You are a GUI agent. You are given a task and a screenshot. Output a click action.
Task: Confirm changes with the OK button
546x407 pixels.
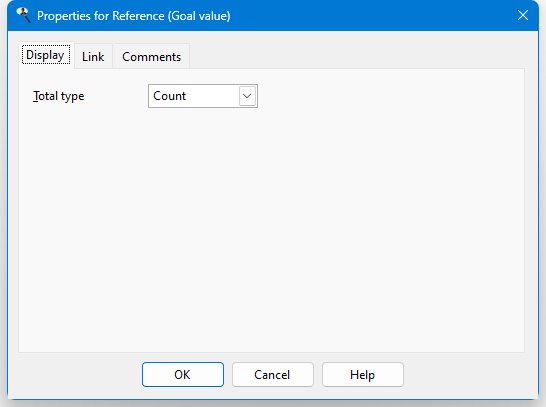(x=183, y=375)
